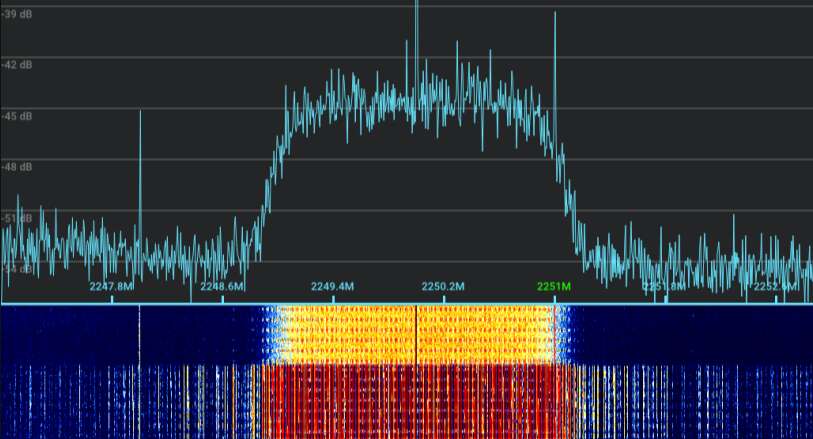The image size is (813, 439).
Task: Click the 2251.8M frequency axis label
Action: pos(664,286)
